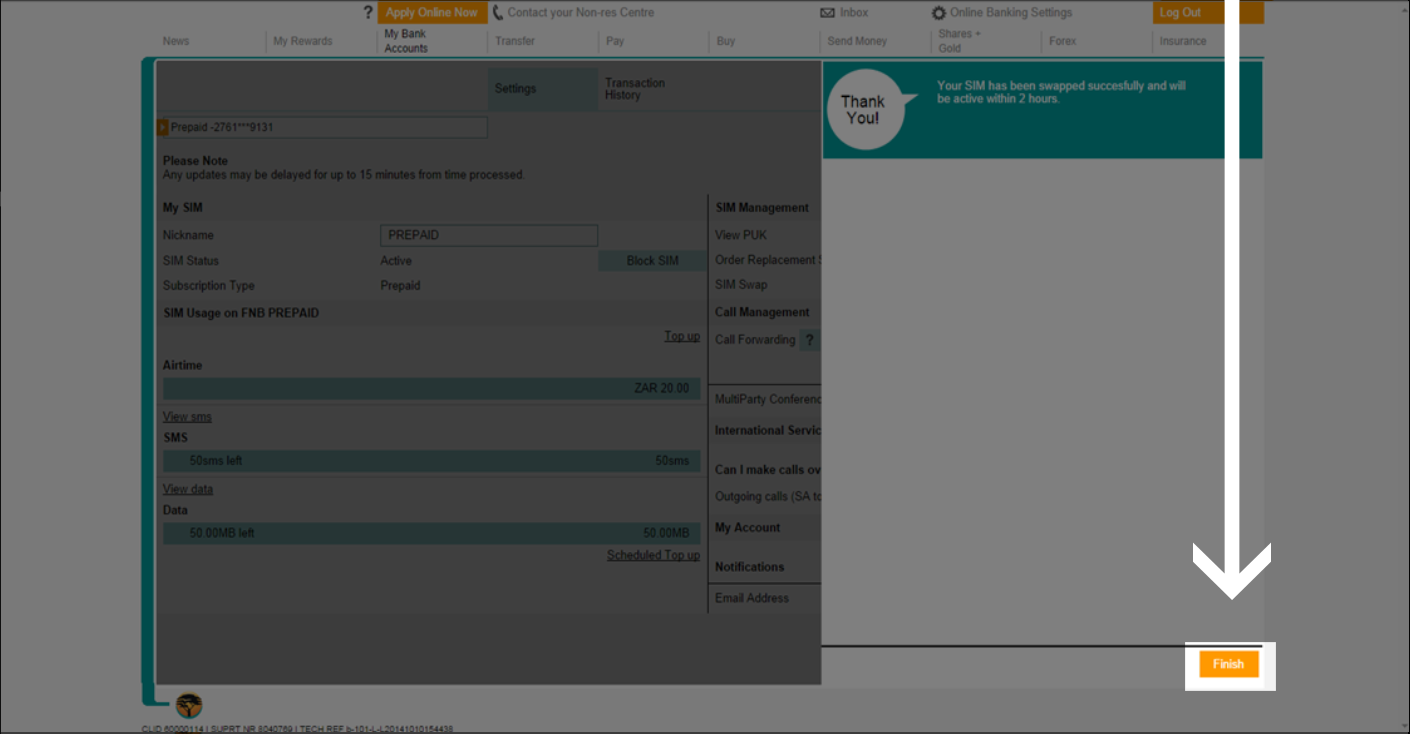Switch to the Transaction History tab
1410x734 pixels.
click(634, 89)
